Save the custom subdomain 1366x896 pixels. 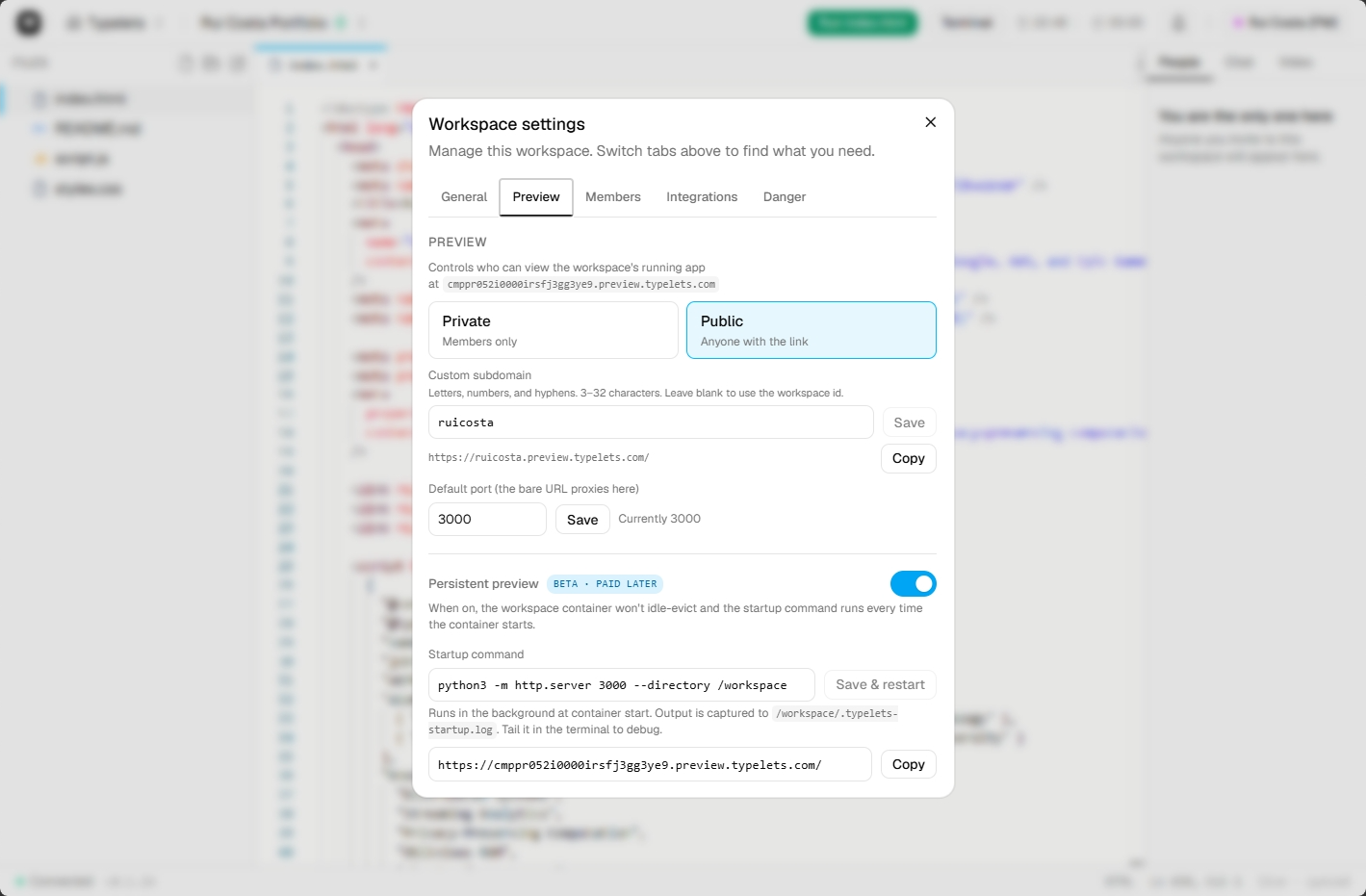(909, 422)
